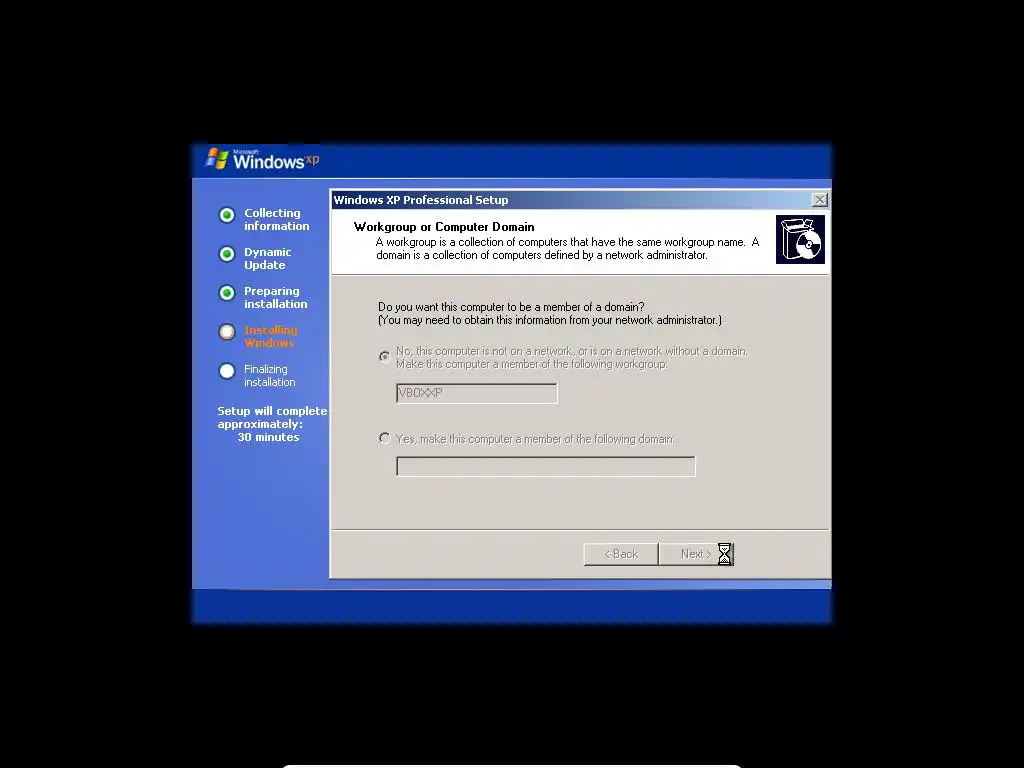Click the setup box and CD icon

[800, 240]
